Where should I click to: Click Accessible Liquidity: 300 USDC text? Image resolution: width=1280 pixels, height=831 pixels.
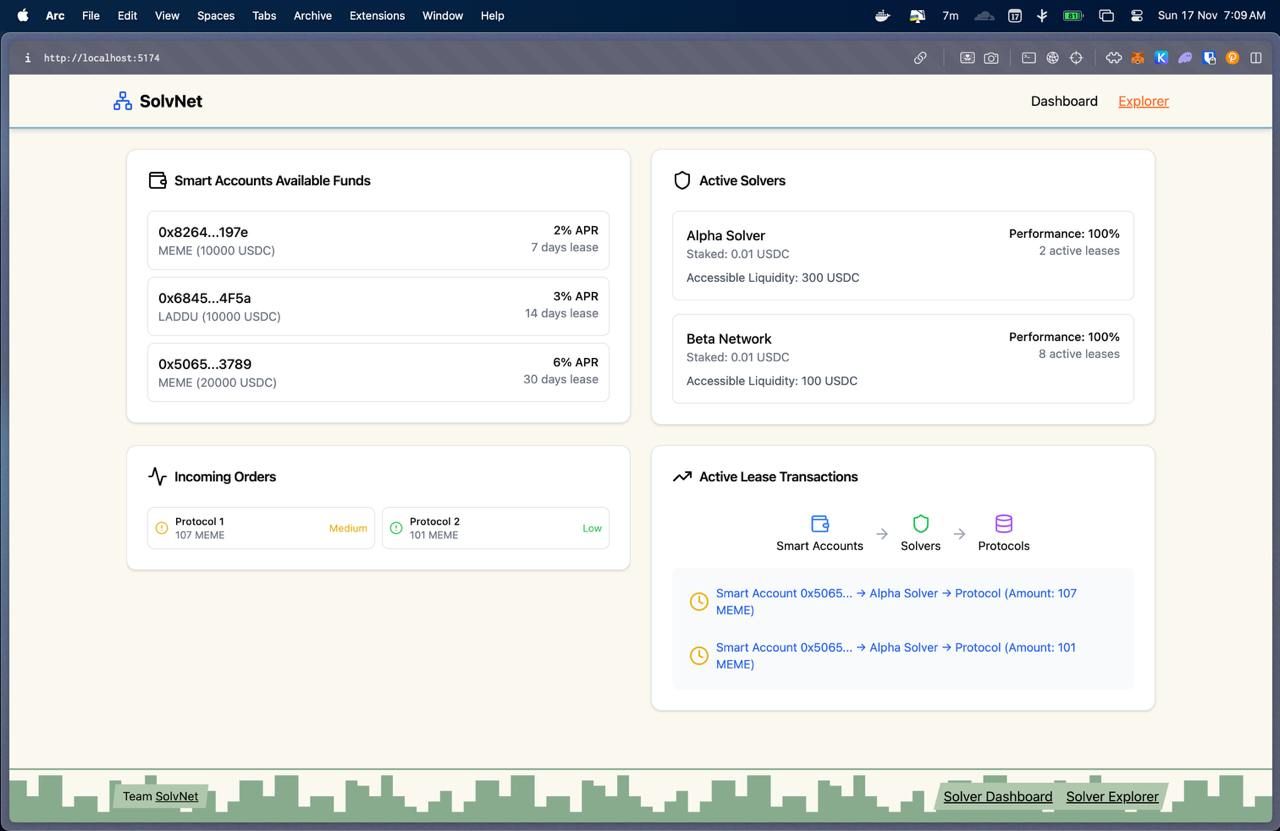pos(772,277)
